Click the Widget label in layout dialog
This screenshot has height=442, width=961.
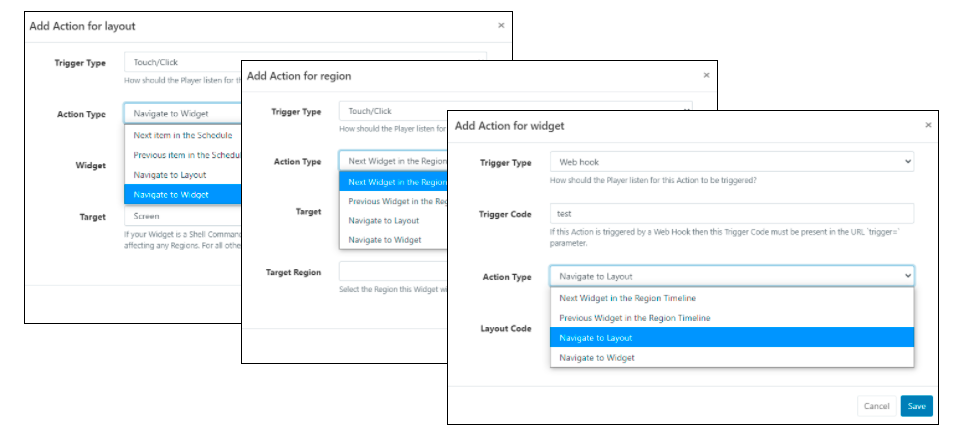coord(91,166)
